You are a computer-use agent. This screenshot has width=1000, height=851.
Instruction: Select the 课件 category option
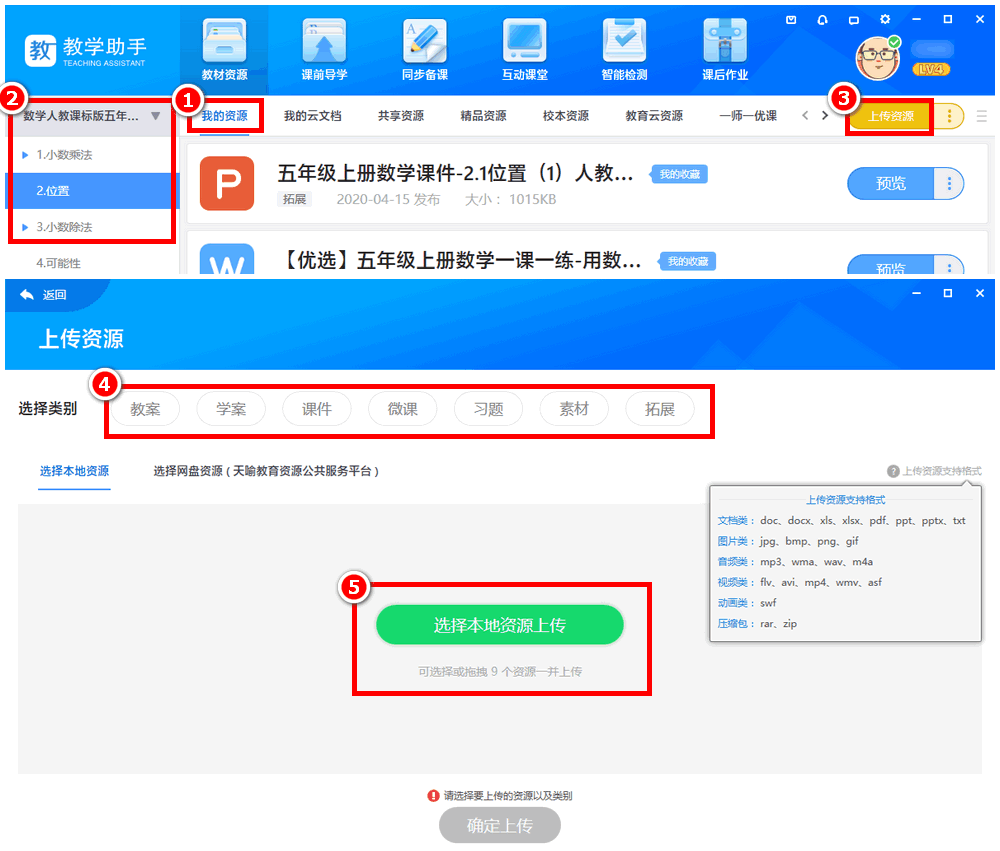pyautogui.click(x=317, y=409)
